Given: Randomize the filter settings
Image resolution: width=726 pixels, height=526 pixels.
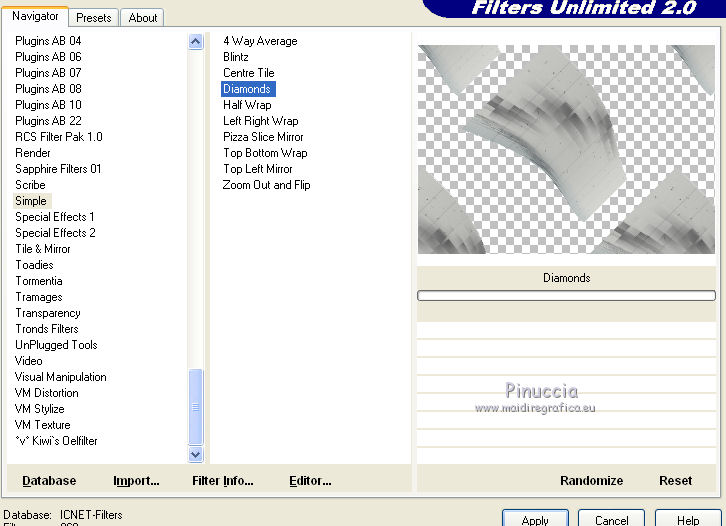Looking at the screenshot, I should 591,481.
